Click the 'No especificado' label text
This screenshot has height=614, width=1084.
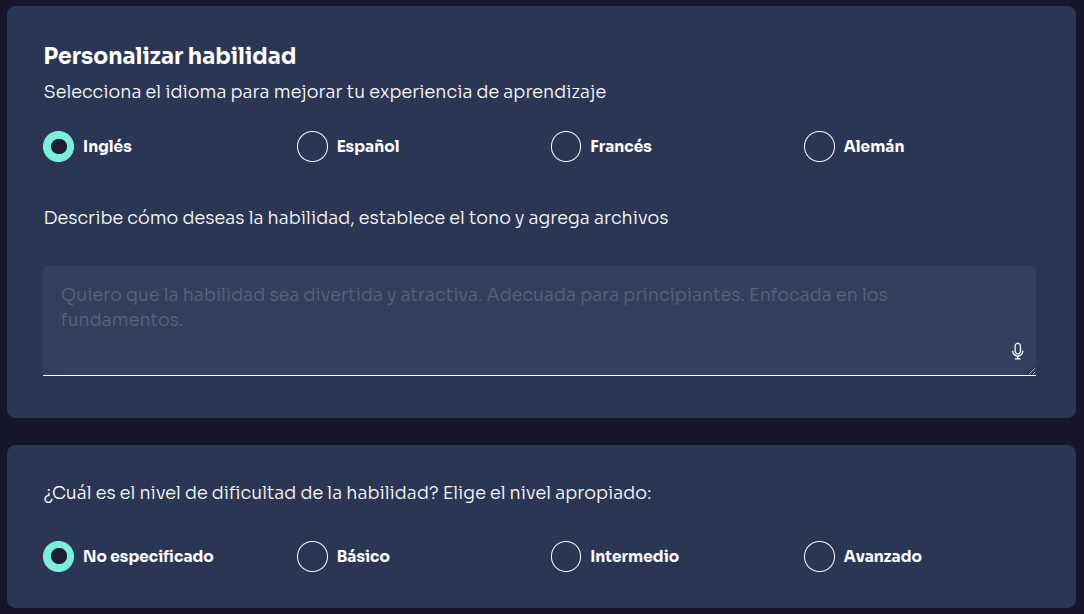[148, 556]
